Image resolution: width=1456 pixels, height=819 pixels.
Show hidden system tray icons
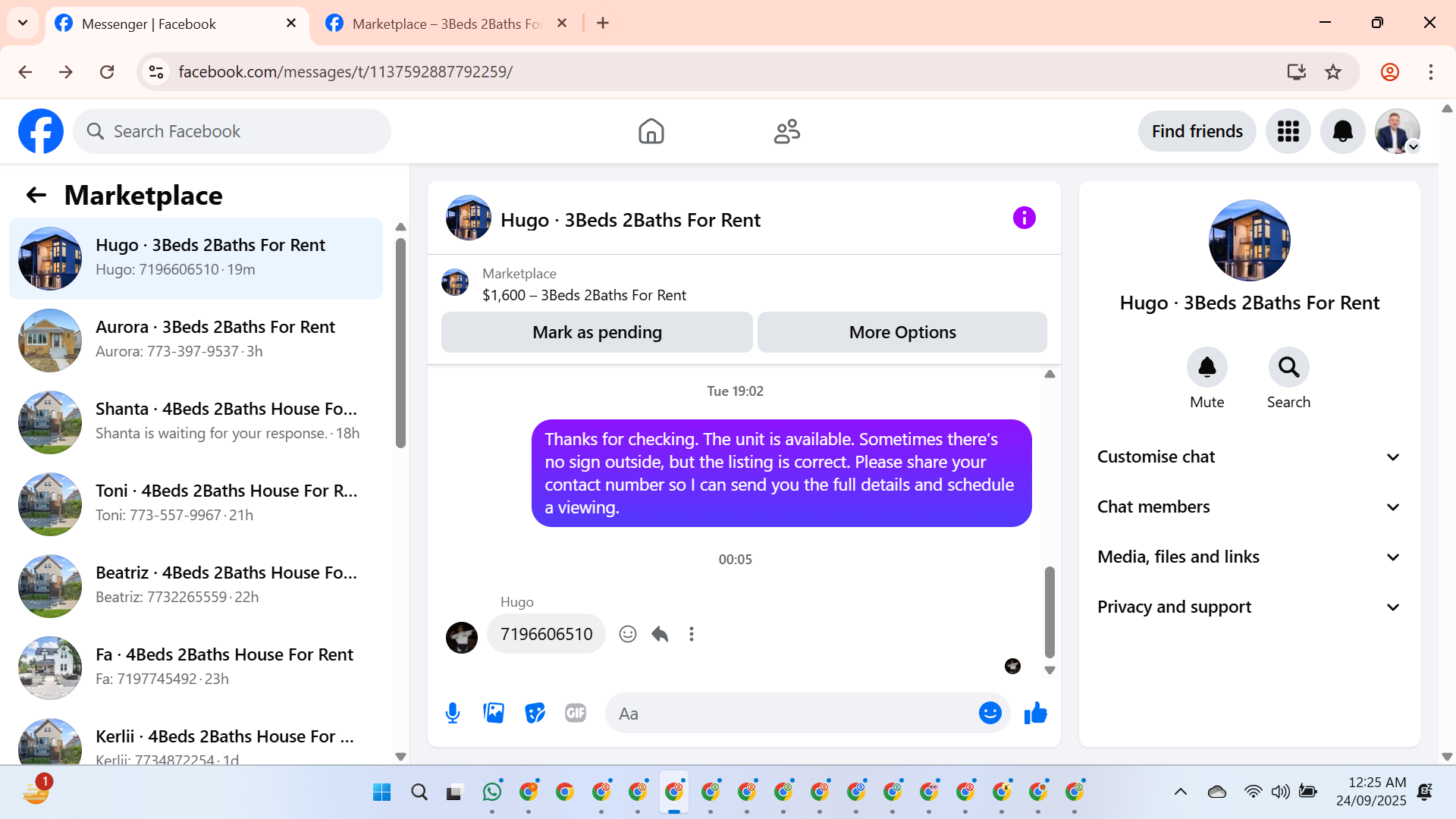(x=1180, y=792)
